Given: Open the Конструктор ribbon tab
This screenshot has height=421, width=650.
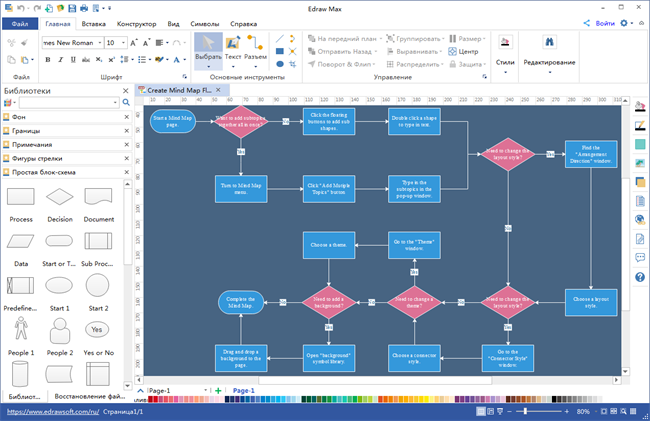Looking at the screenshot, I should 135,22.
